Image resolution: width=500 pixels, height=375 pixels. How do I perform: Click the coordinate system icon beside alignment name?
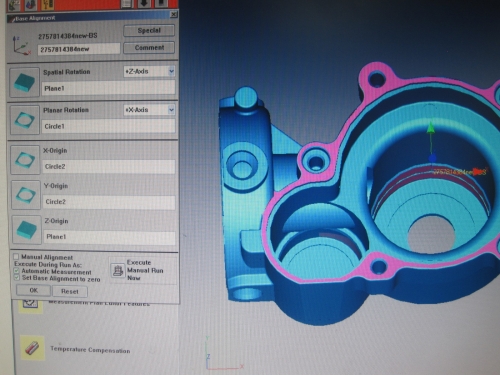(x=21, y=46)
